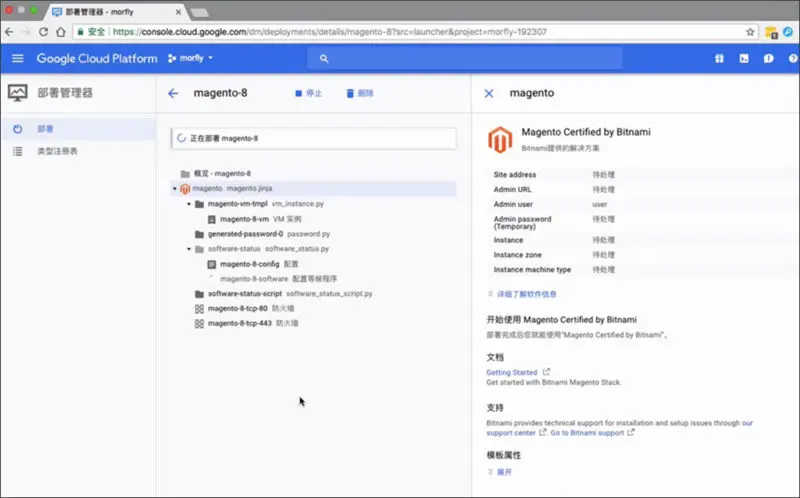The image size is (800, 498).
Task: Click the yellow browser extension icon
Action: (771, 32)
